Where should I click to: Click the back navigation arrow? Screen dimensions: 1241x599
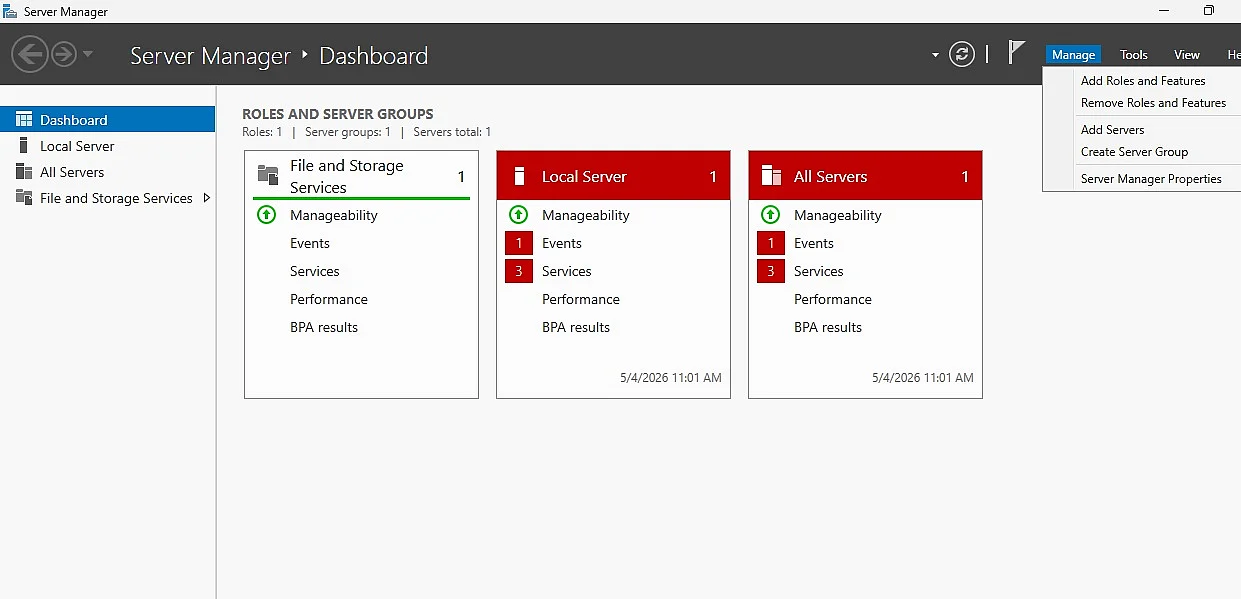coord(31,54)
